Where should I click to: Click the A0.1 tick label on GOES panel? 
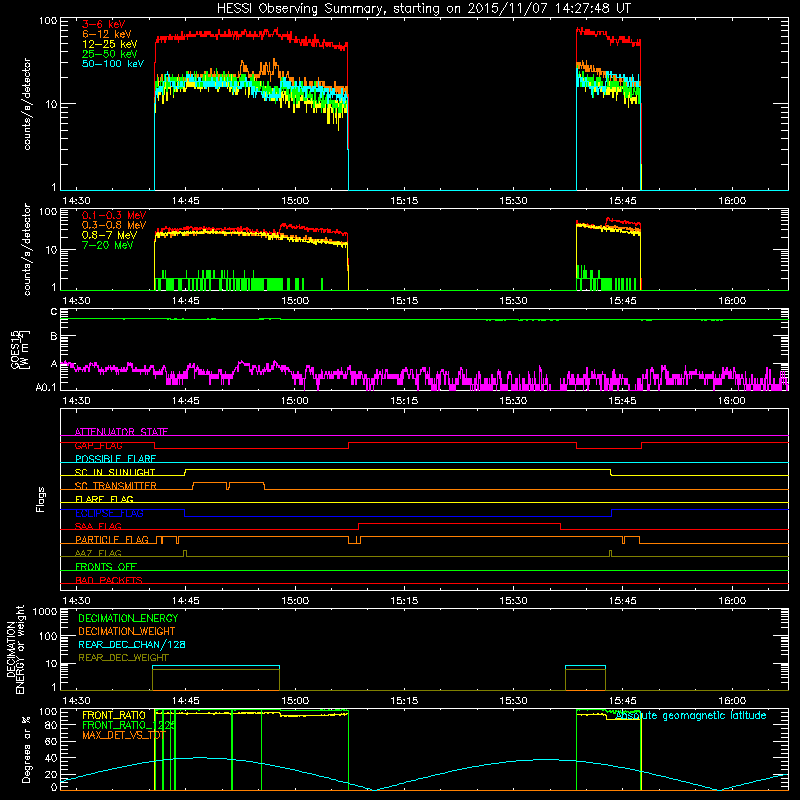click(x=46, y=388)
